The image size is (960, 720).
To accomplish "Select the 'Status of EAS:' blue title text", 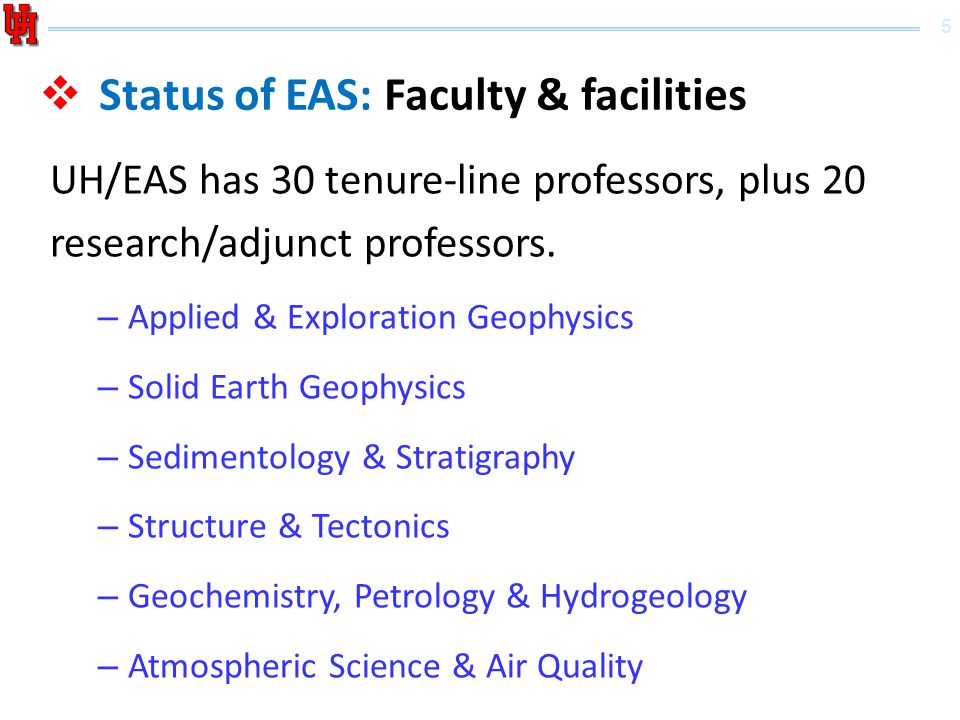I will pyautogui.click(x=235, y=95).
